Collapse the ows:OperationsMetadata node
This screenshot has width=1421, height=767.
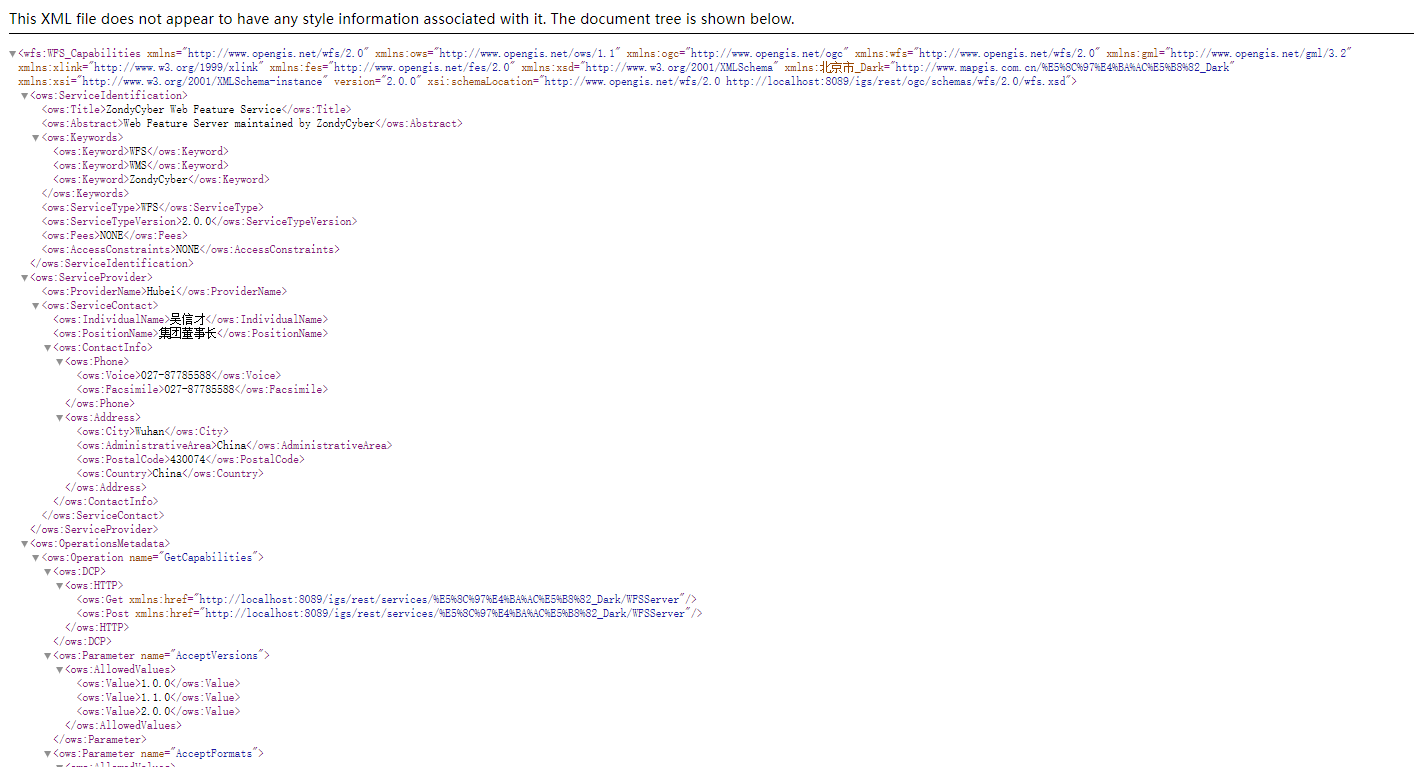click(25, 544)
